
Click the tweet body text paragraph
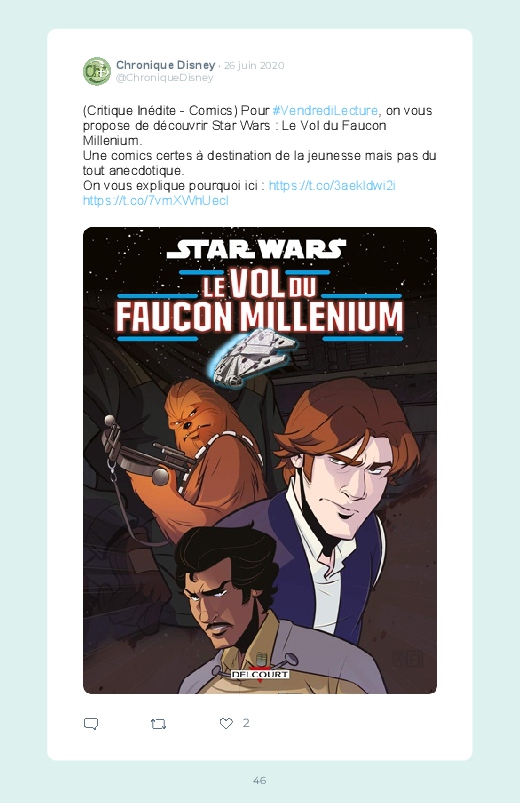pos(260,155)
